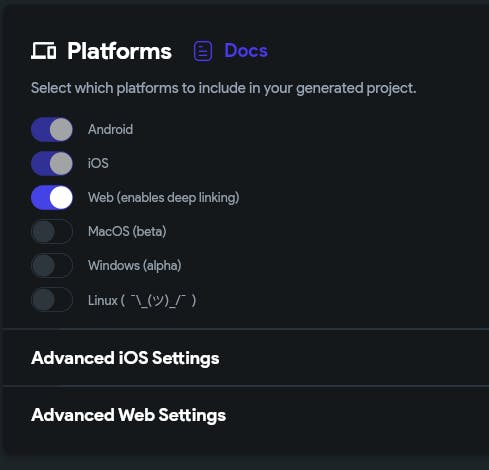Toggle the Android platform switch
Image resolution: width=489 pixels, height=470 pixels.
pos(52,129)
